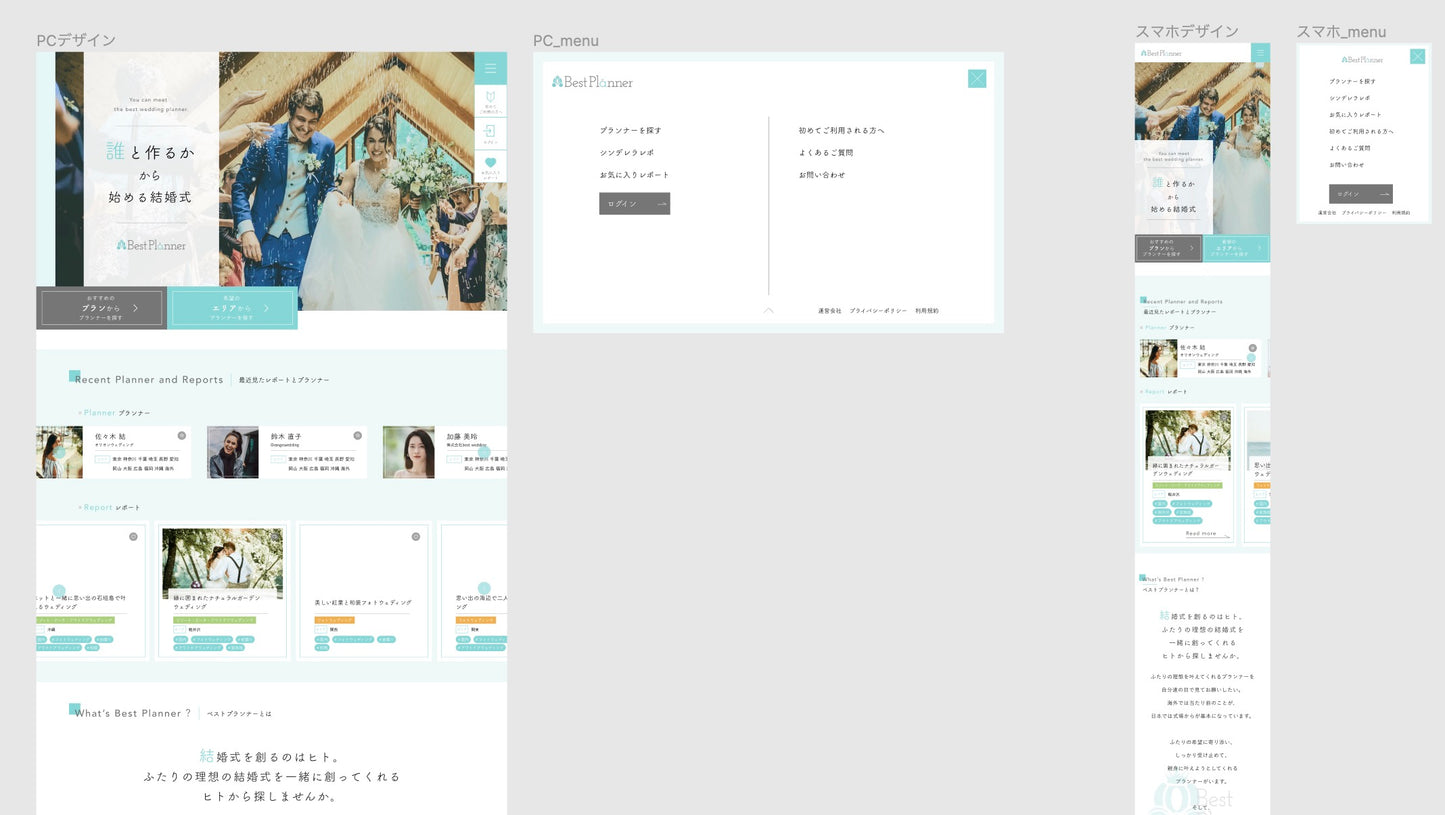
Task: Close the PC_menu with the X icon
Action: 977,79
